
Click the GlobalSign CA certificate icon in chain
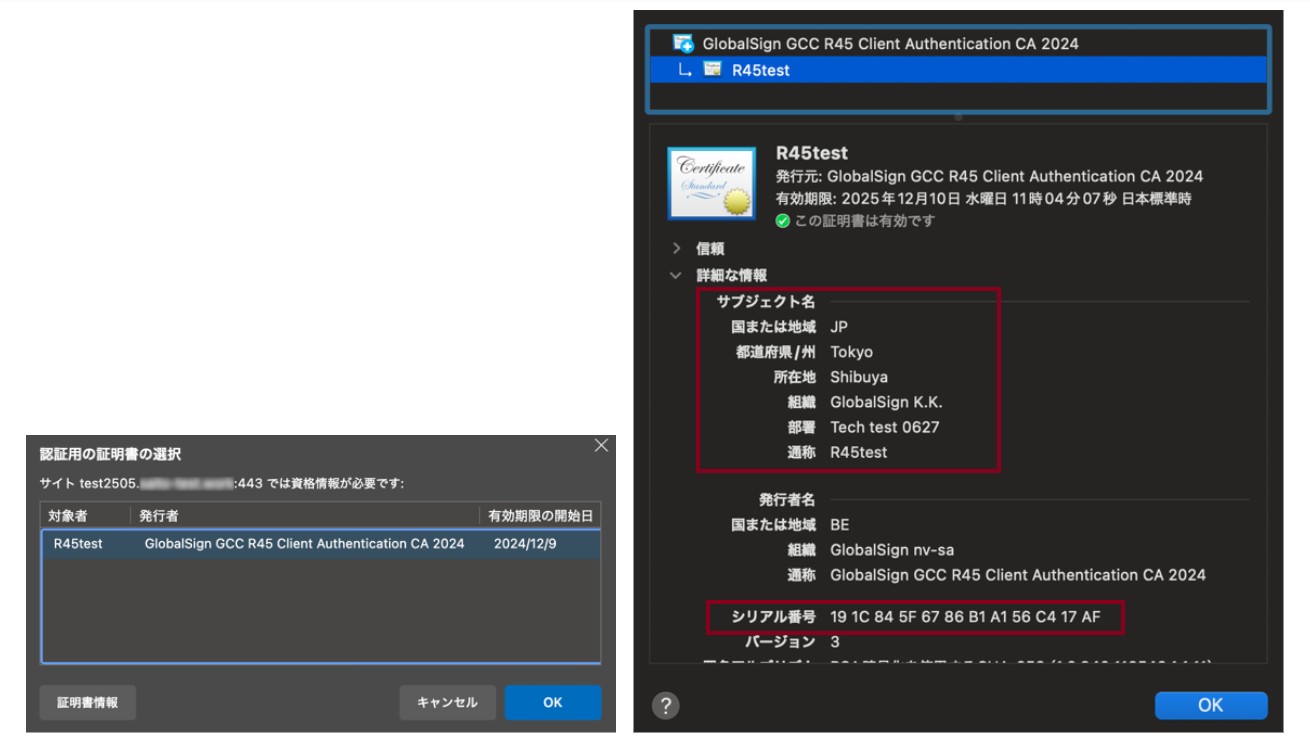(x=684, y=44)
